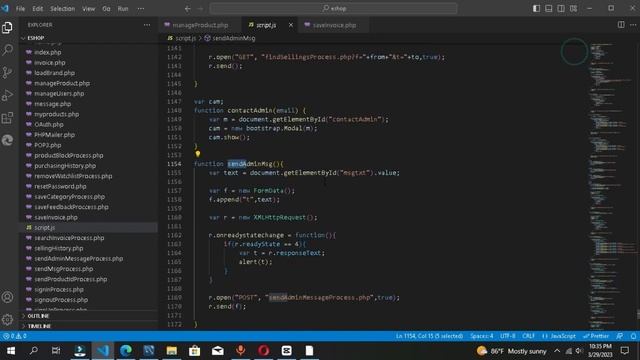Expand the TIMELINE section

pos(39,326)
